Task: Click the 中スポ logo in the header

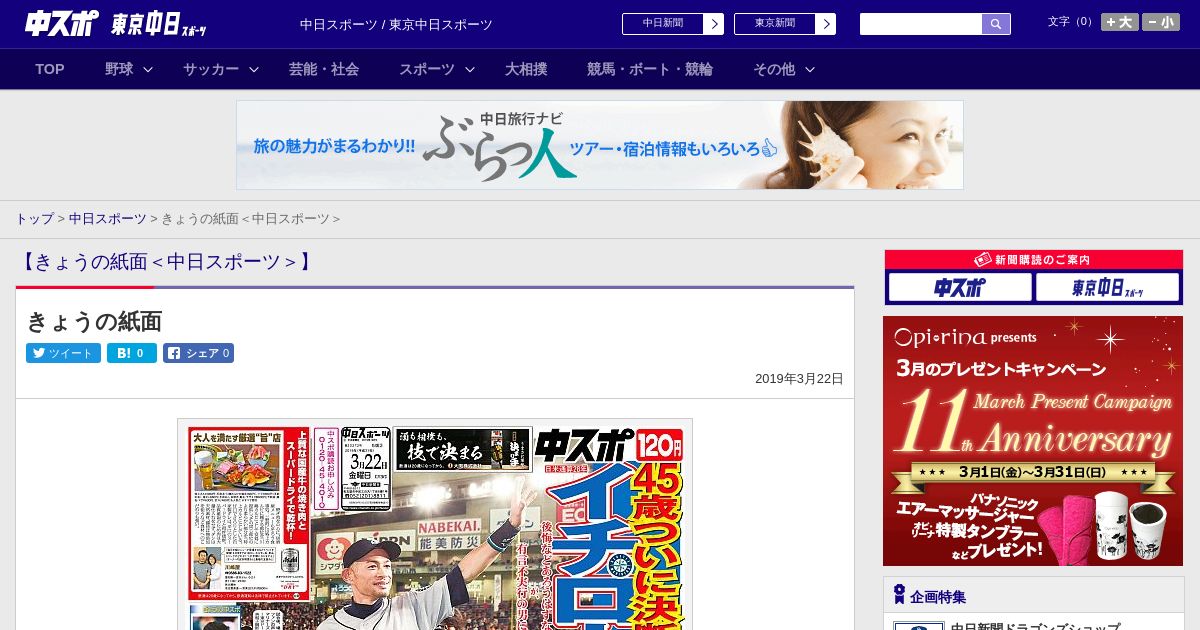Action: click(61, 23)
